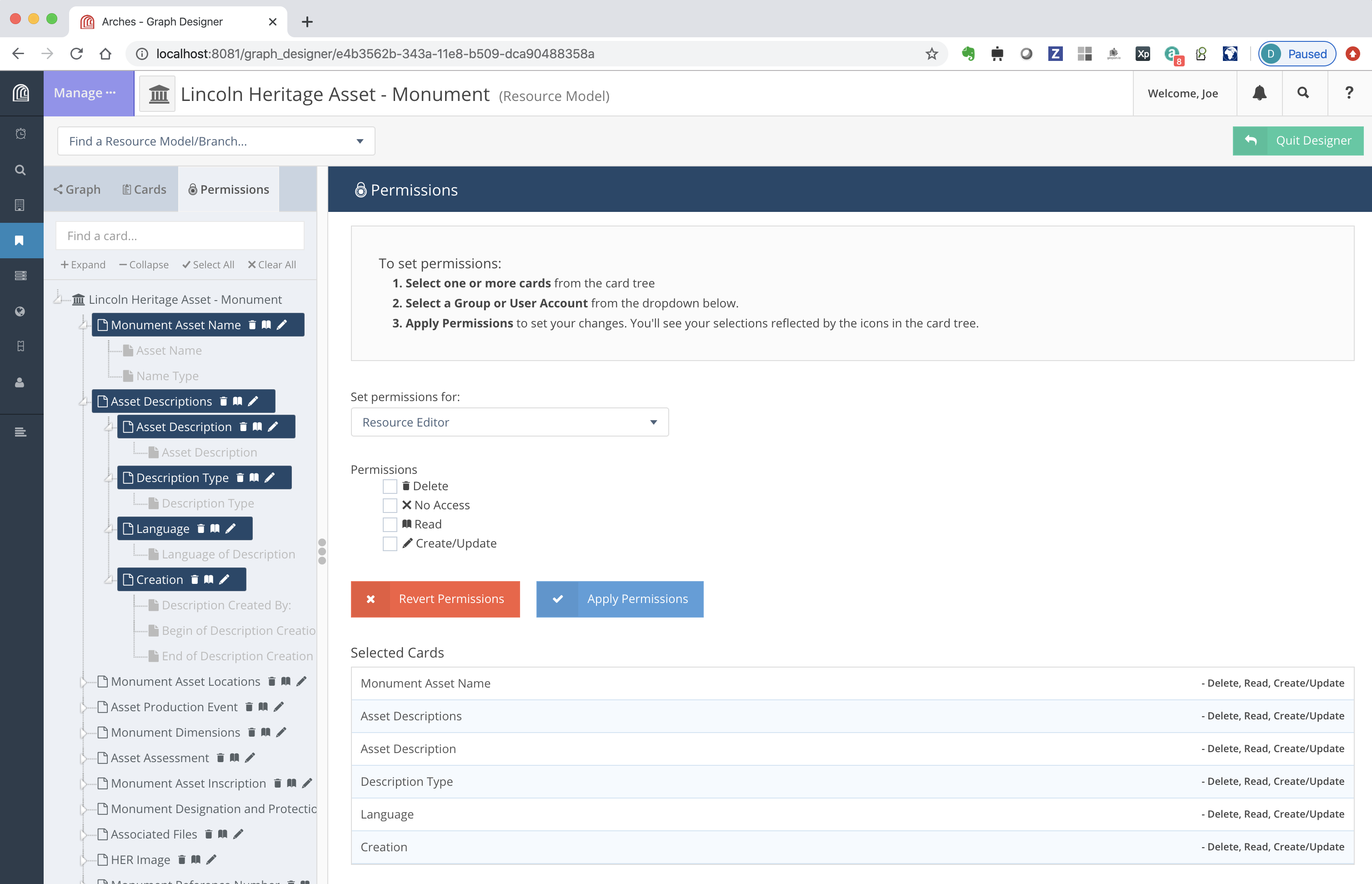1372x884 pixels.
Task: Select the globe icon in the left sidebar
Action: 20,311
